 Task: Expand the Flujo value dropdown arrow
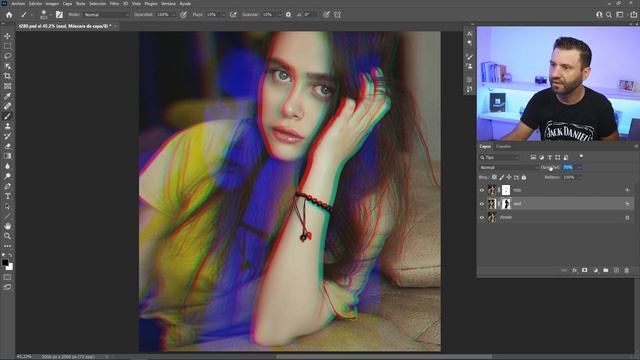pyautogui.click(x=223, y=15)
